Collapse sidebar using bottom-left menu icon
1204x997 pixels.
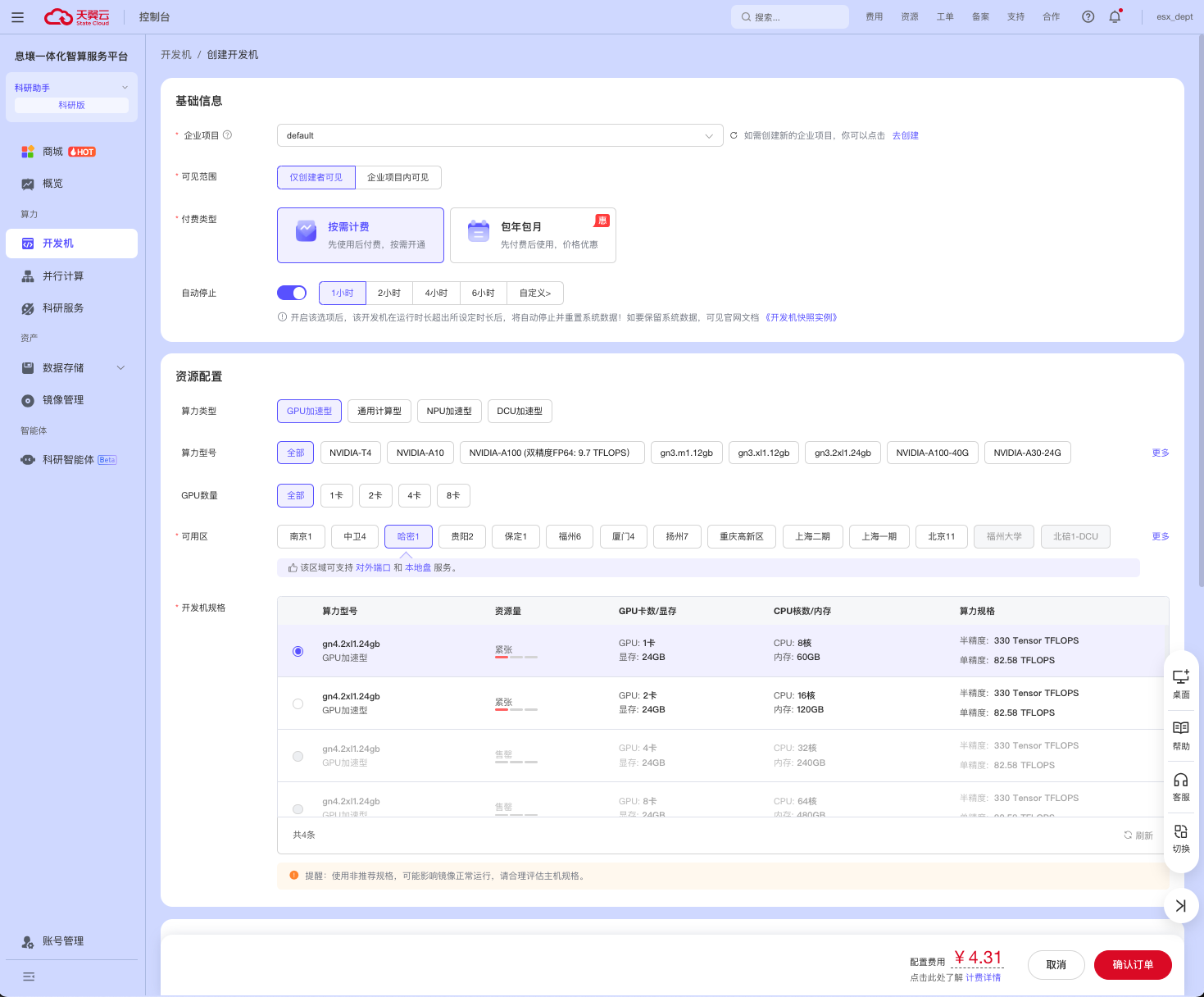[x=29, y=977]
